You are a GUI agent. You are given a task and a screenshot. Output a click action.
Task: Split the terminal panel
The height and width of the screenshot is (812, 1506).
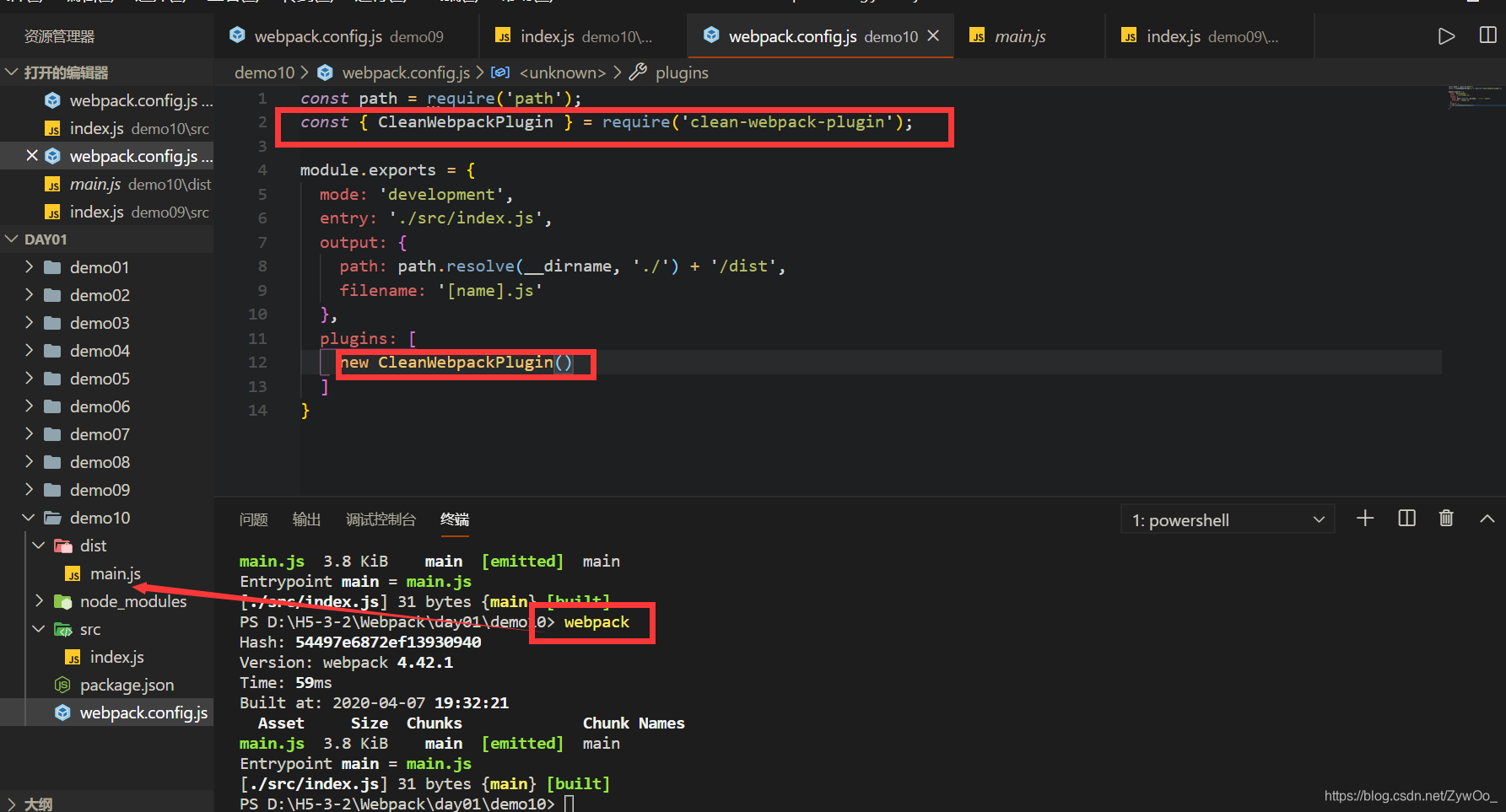click(1406, 519)
